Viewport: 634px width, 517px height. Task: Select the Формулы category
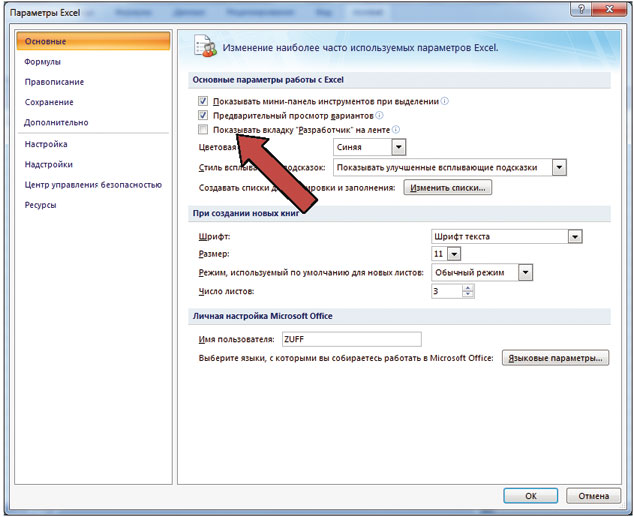pyautogui.click(x=42, y=62)
